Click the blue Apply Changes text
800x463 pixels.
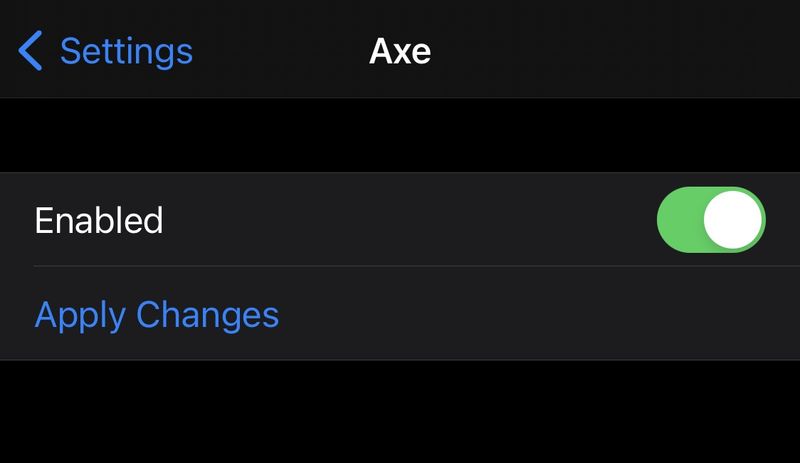[157, 315]
